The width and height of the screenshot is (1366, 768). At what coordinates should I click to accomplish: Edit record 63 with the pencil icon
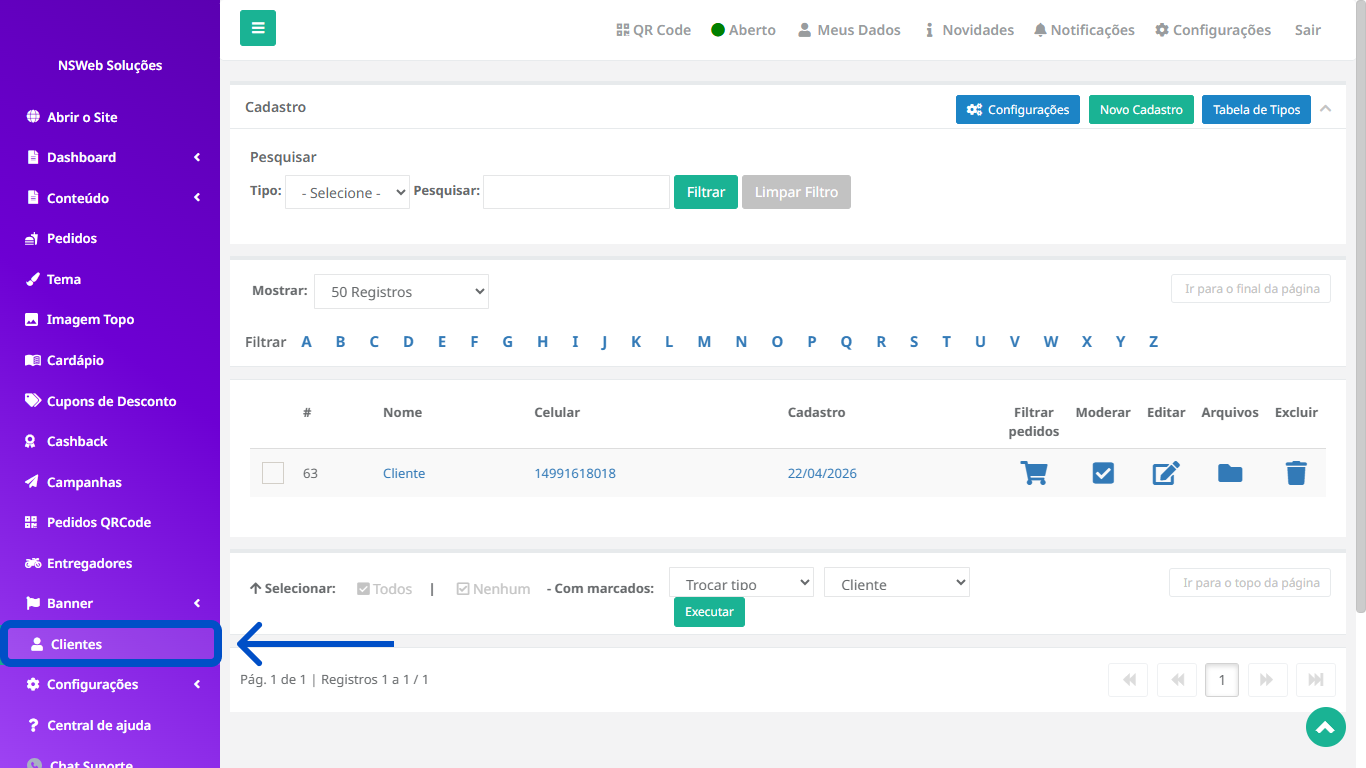(x=1166, y=473)
